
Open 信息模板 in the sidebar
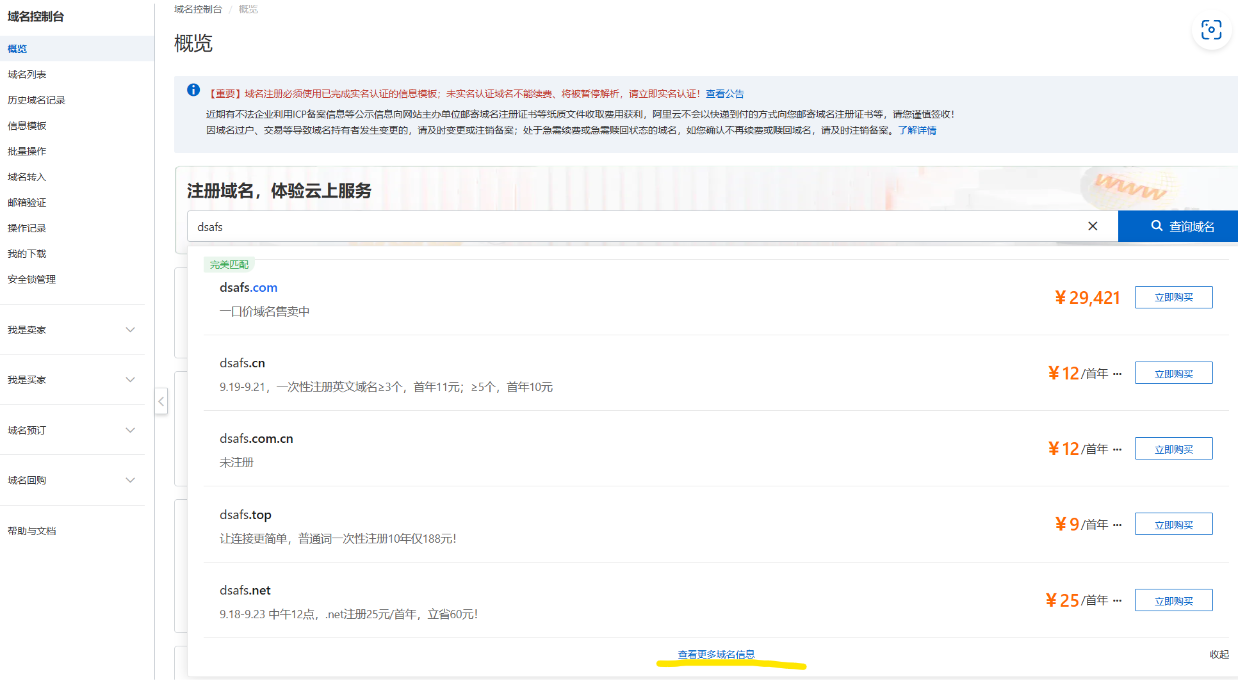pos(30,124)
